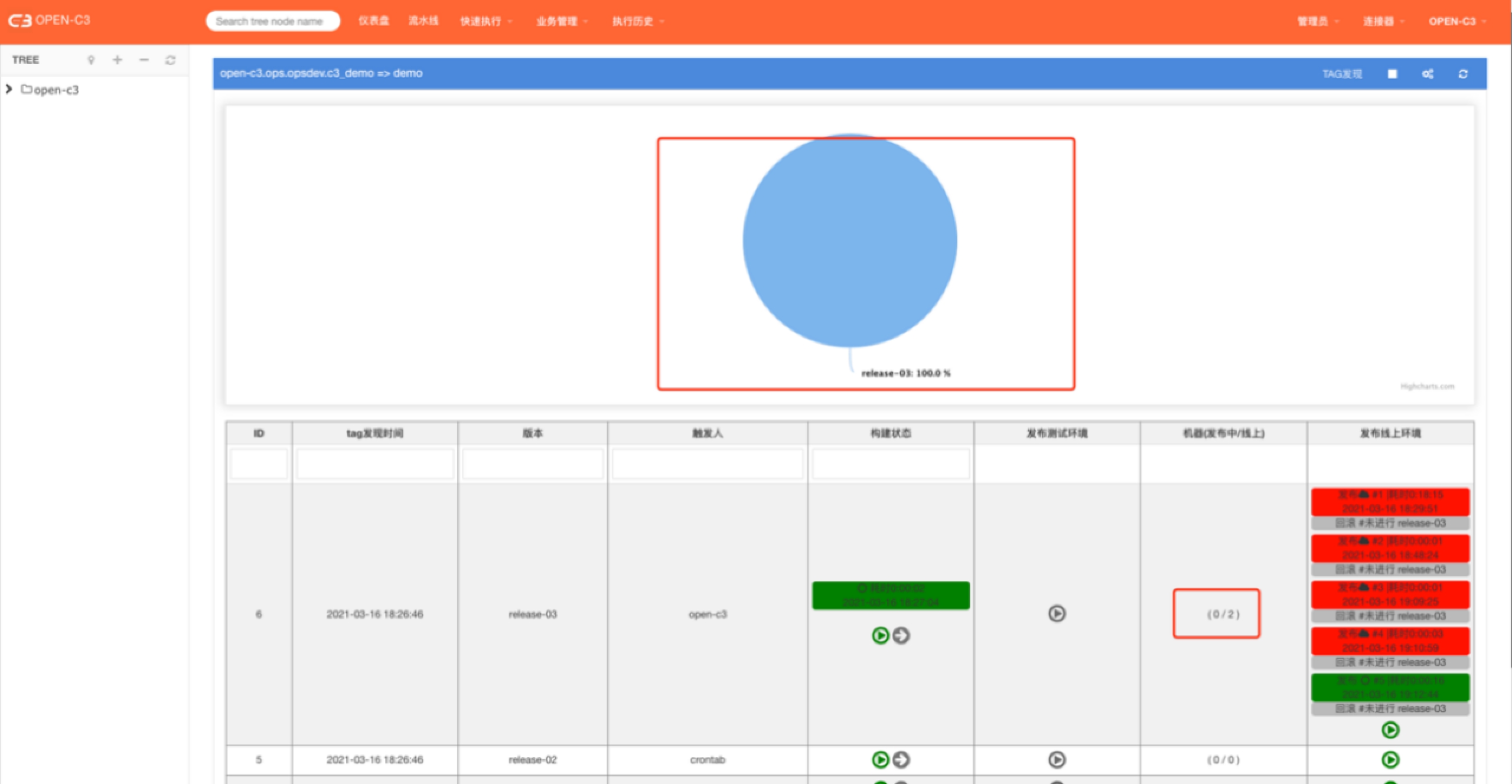This screenshot has width=1512, height=784.
Task: Toggle the white square in the blue header
Action: (x=1392, y=74)
